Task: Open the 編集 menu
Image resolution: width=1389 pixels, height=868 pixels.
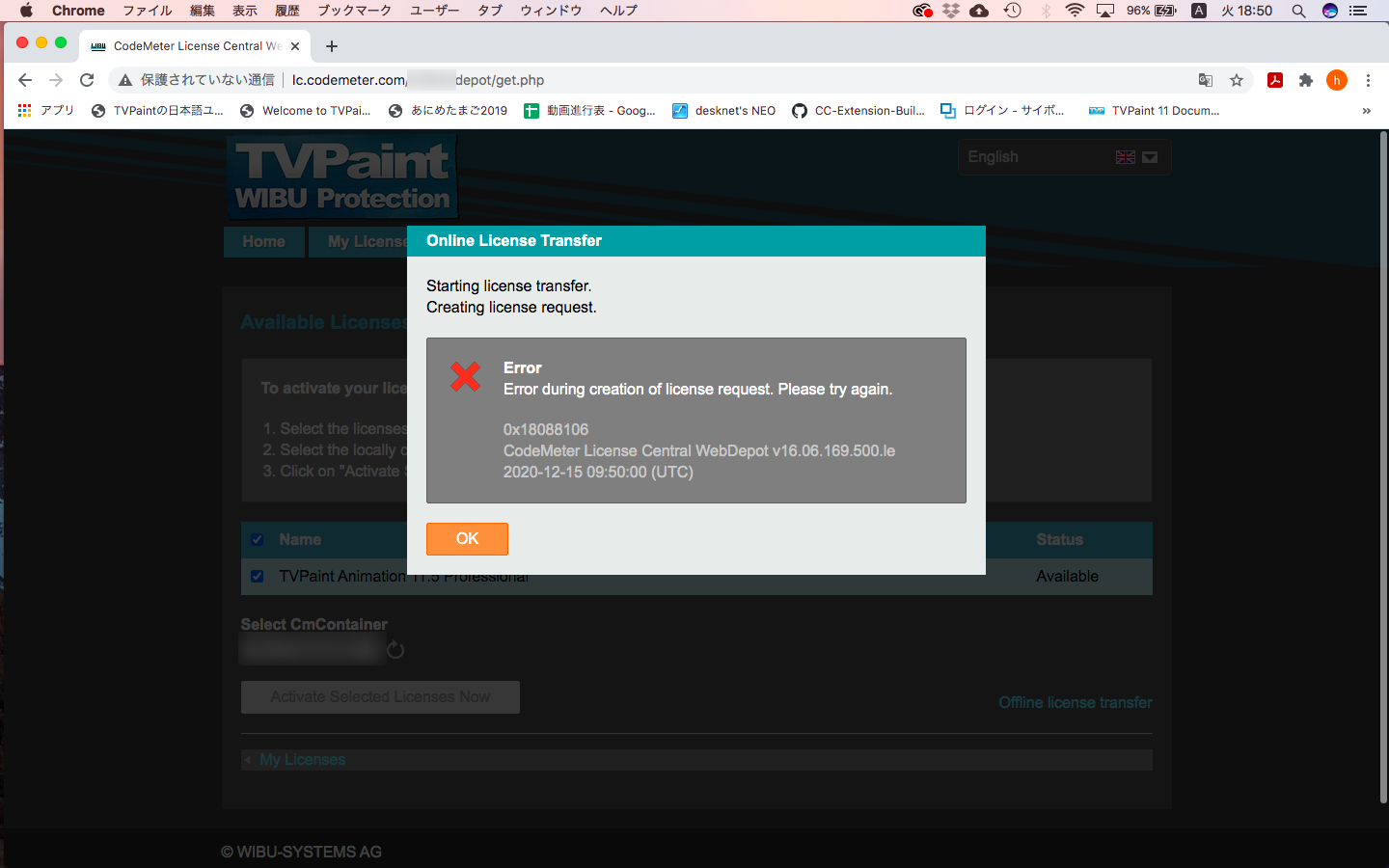Action: tap(203, 11)
